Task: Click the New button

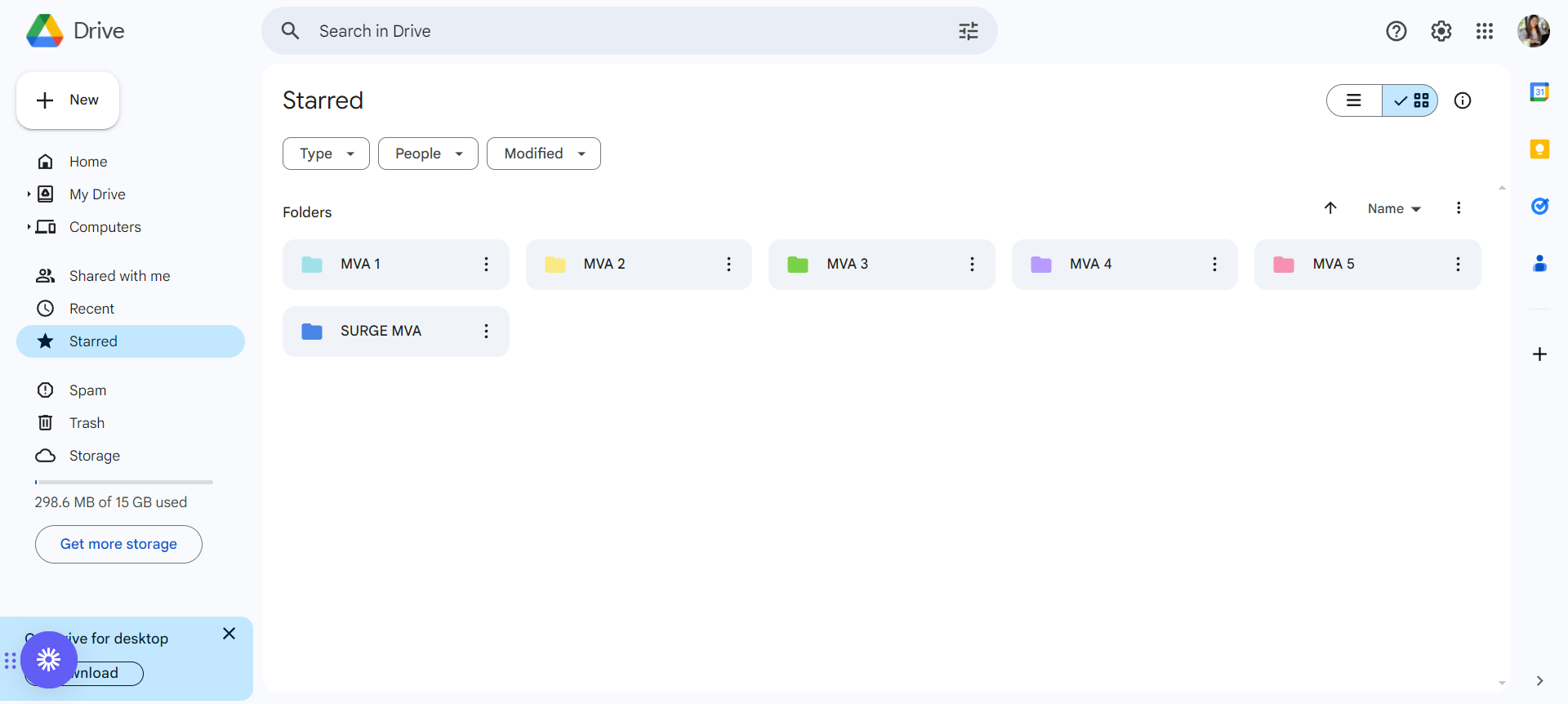Action: pyautogui.click(x=68, y=100)
